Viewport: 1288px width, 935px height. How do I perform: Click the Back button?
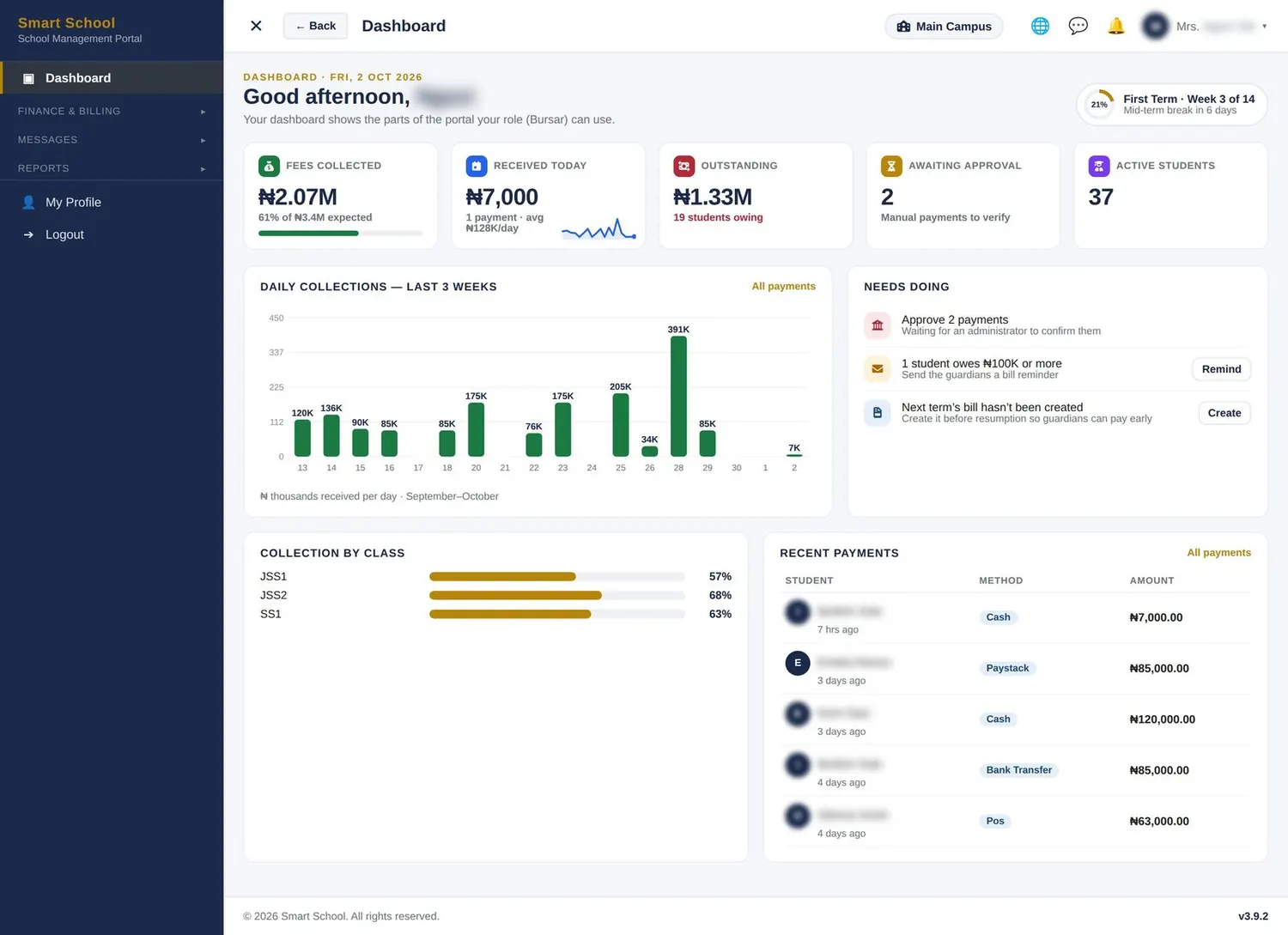(x=315, y=26)
